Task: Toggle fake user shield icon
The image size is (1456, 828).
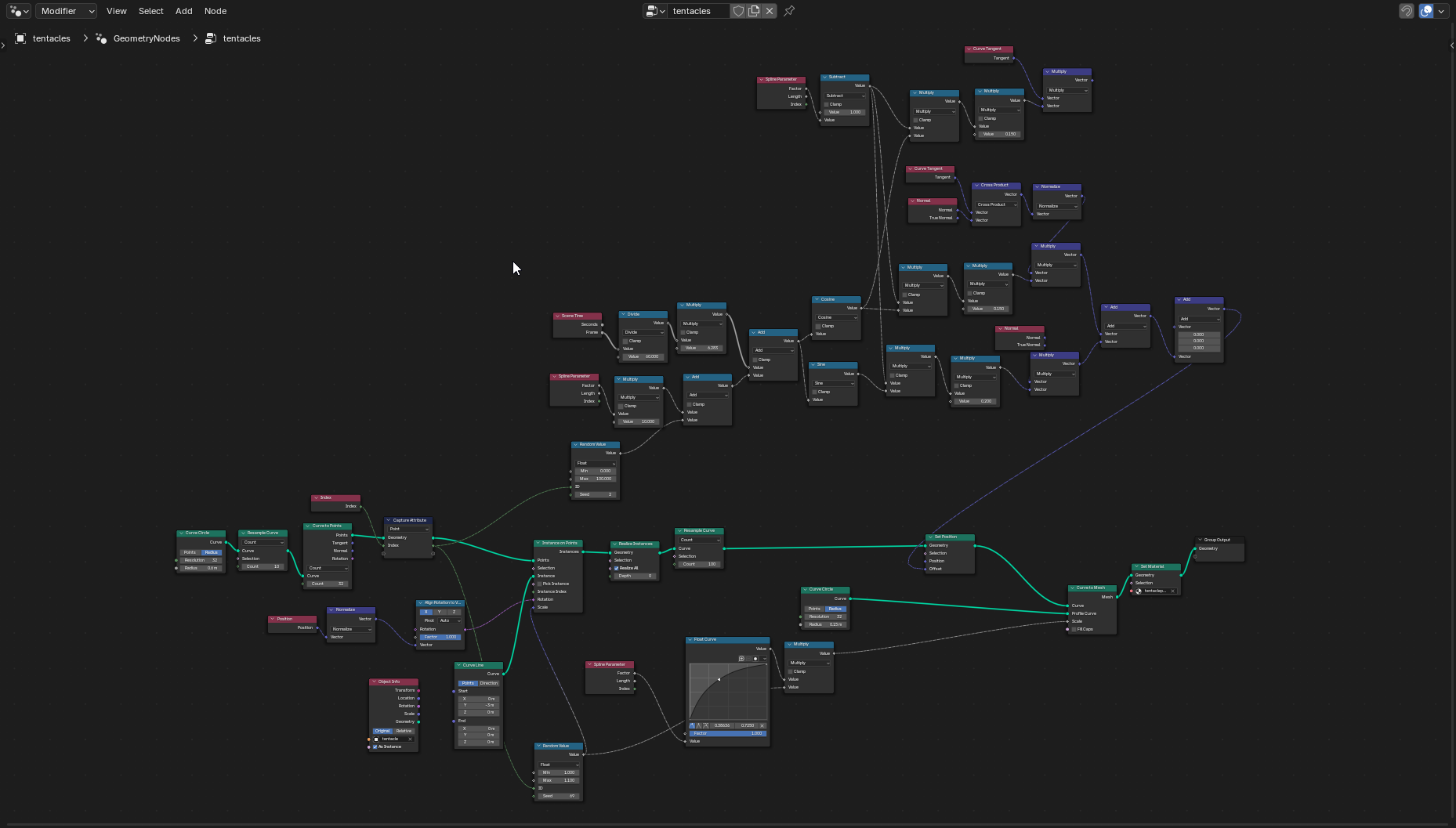Action: (738, 11)
